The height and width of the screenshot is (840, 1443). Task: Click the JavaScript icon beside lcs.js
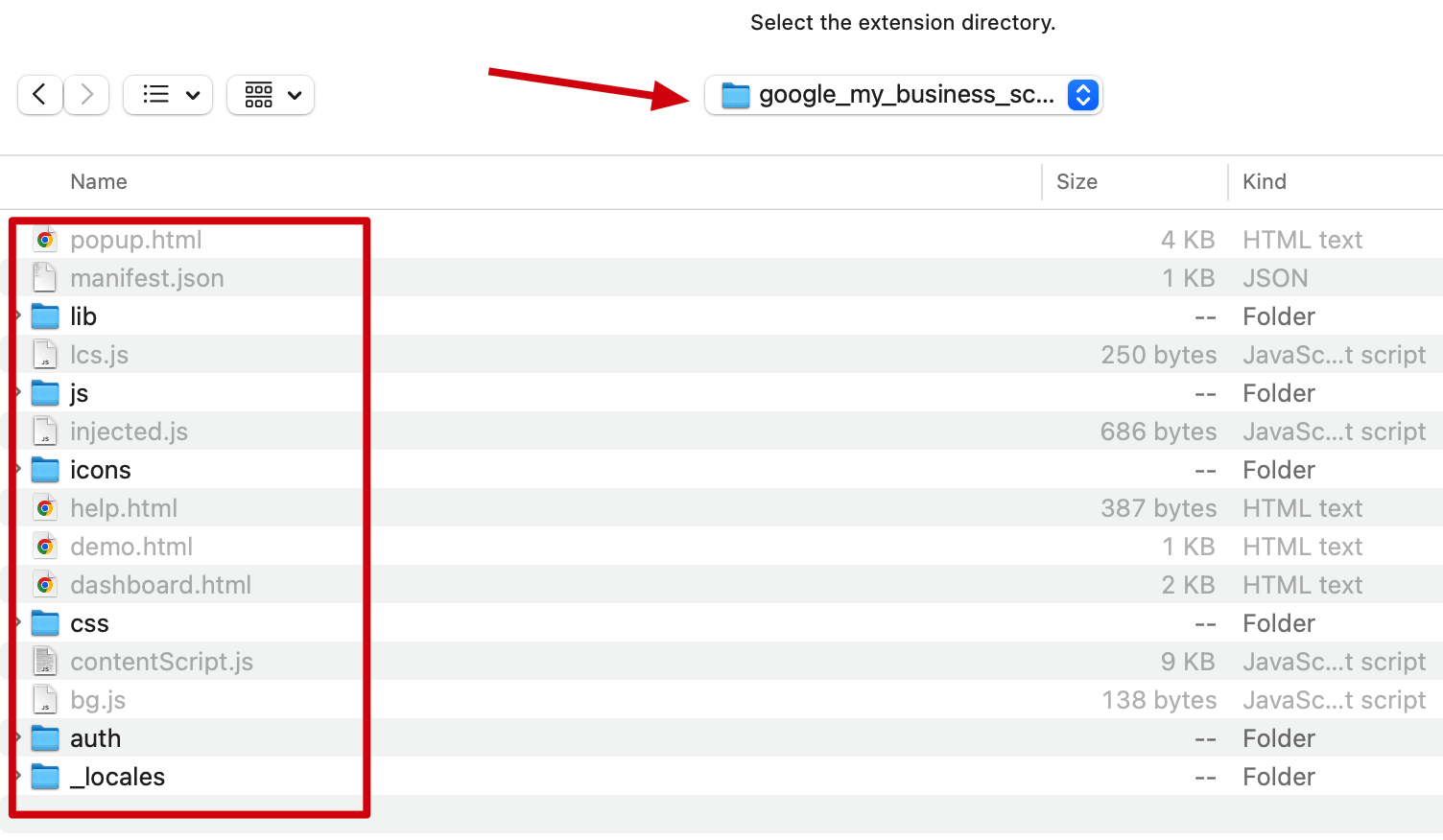45,354
